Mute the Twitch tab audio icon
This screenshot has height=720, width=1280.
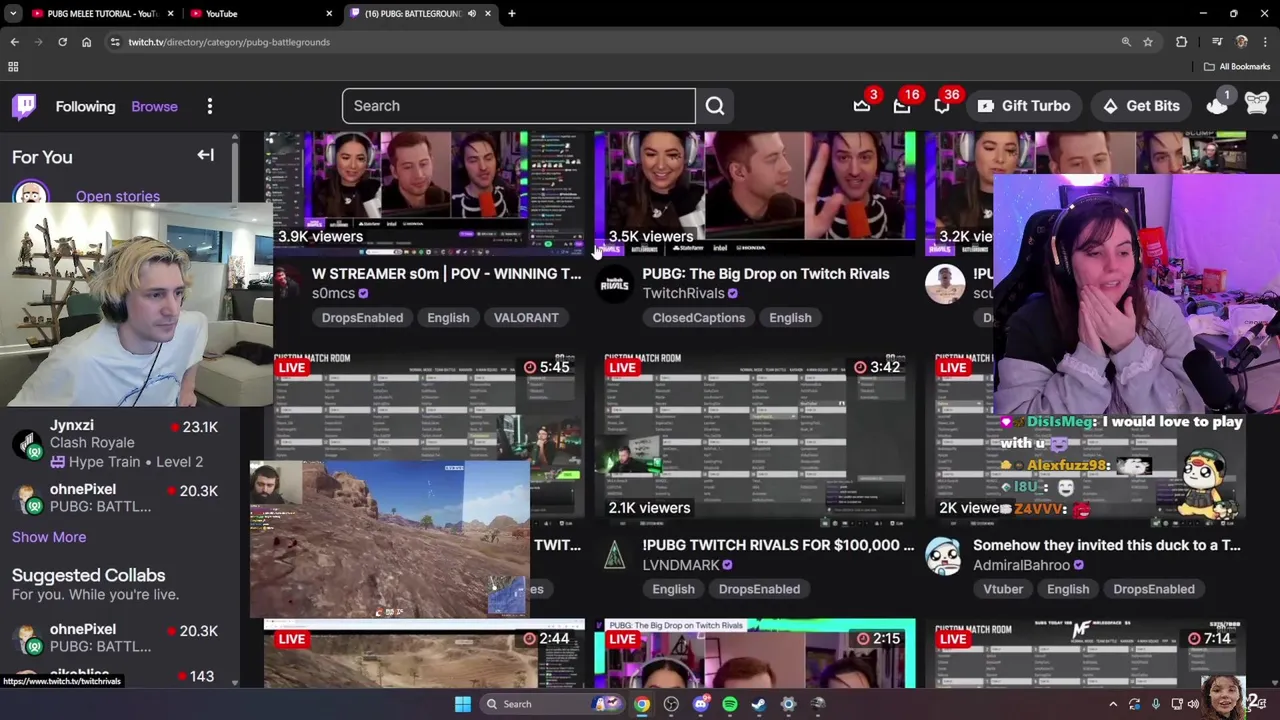point(472,14)
